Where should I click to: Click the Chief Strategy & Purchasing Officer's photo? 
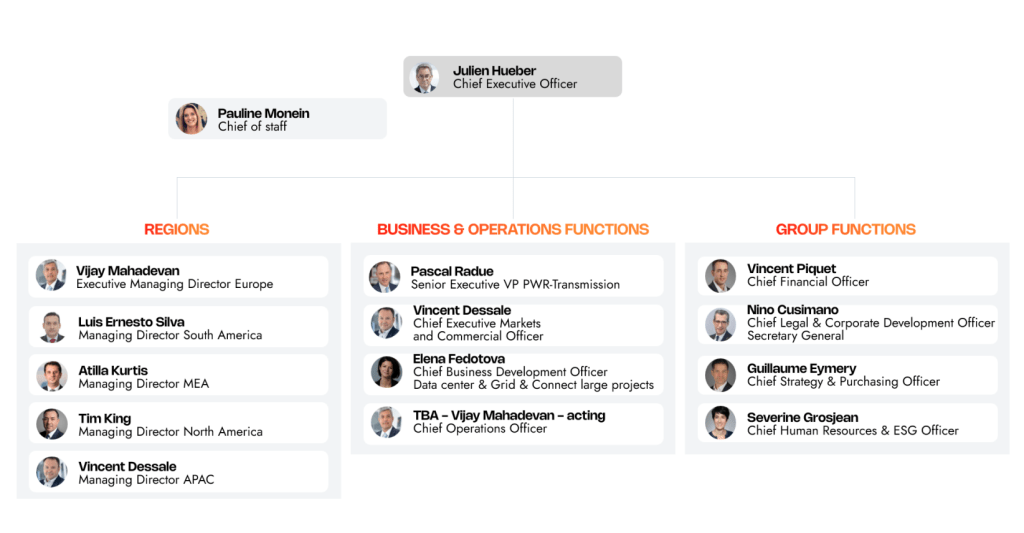tap(720, 375)
